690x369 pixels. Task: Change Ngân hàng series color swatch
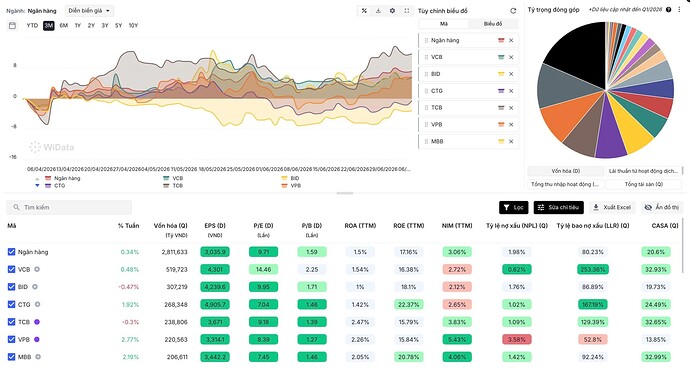coord(501,40)
